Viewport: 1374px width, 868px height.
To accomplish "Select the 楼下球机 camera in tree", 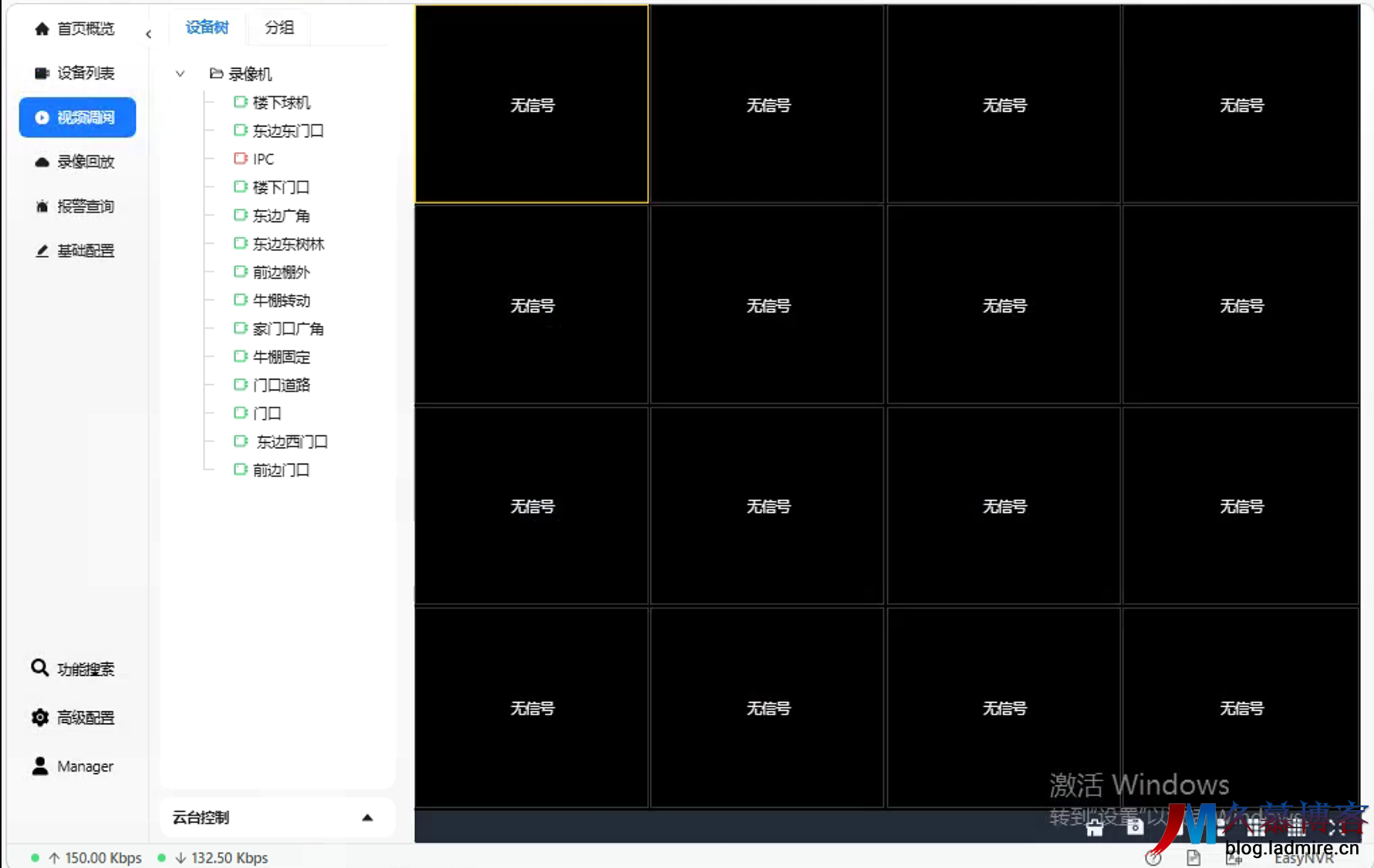I will click(x=281, y=103).
